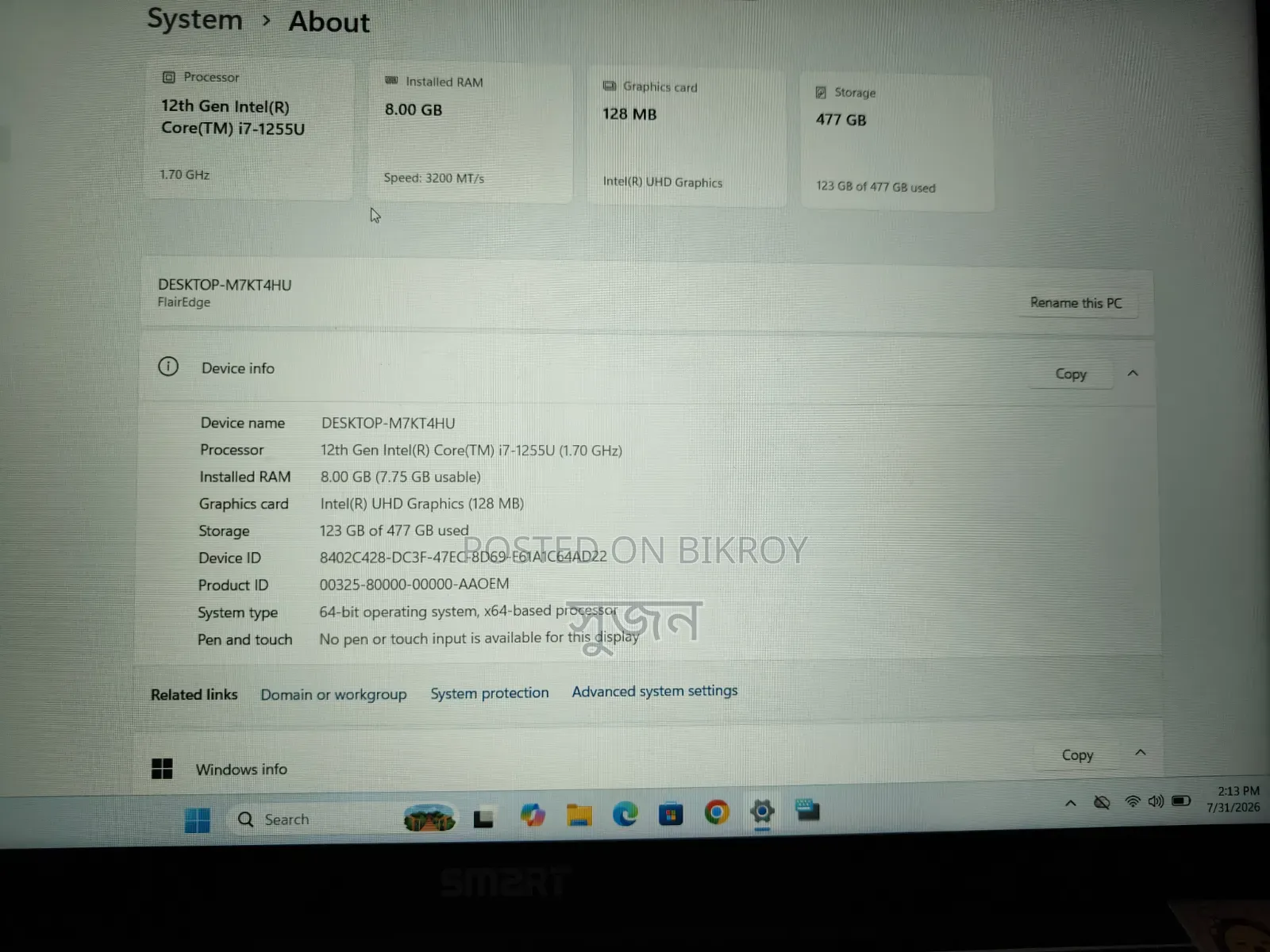Show hidden tray icons chevron
Screen dimensions: 1270x952
coord(1071,804)
